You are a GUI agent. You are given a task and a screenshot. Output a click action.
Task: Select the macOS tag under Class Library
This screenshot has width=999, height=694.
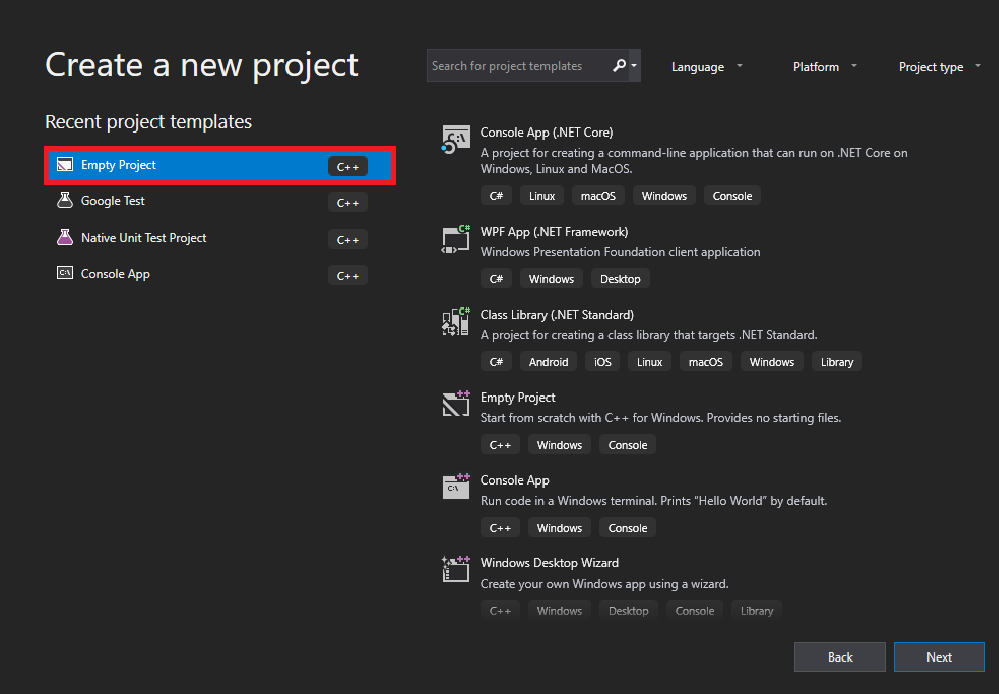click(x=705, y=361)
